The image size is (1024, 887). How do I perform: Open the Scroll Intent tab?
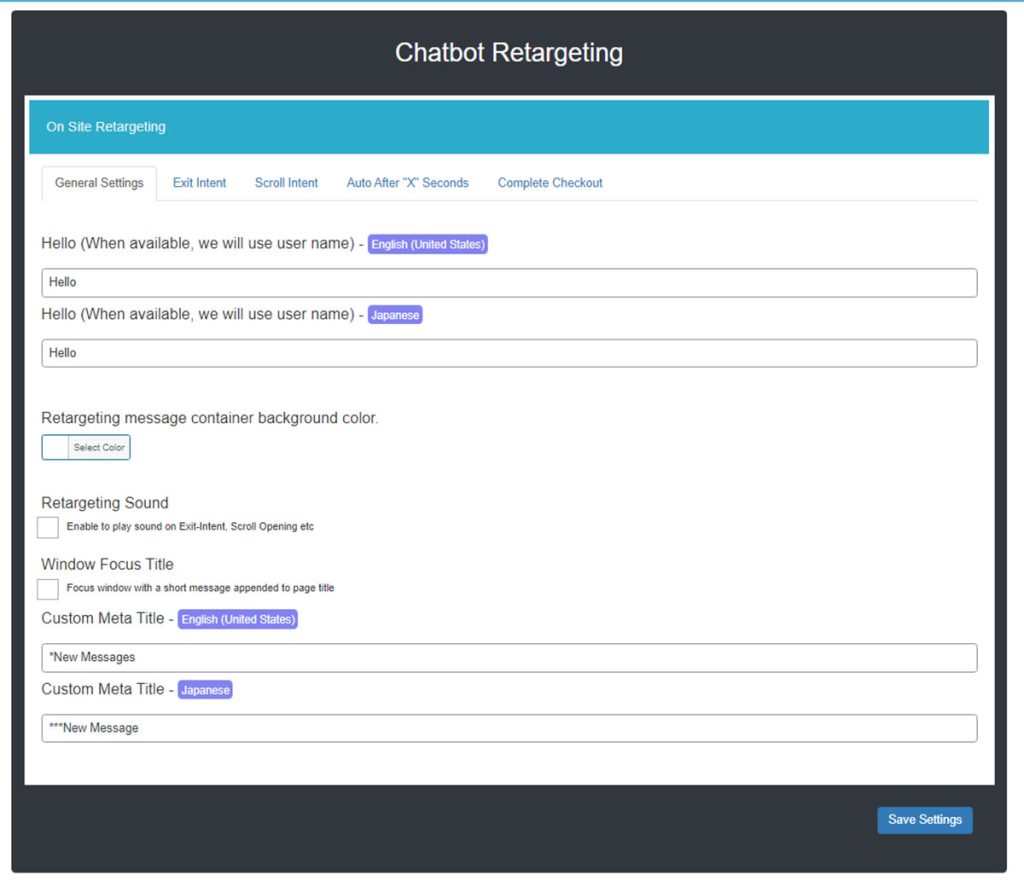click(286, 183)
